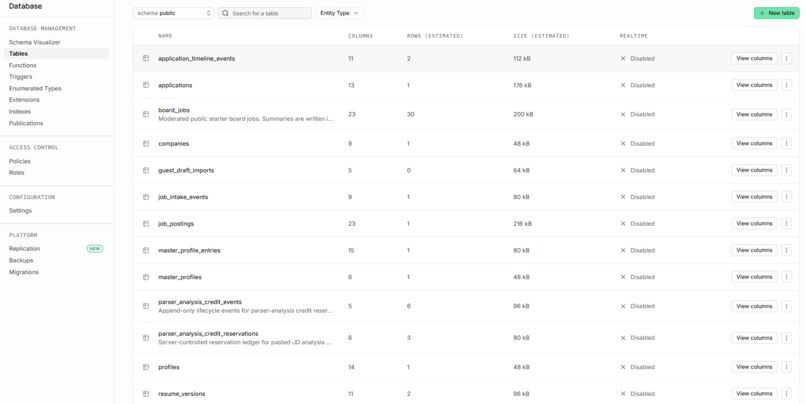Create a New table
Screen dimensions: 806x404
(x=777, y=13)
